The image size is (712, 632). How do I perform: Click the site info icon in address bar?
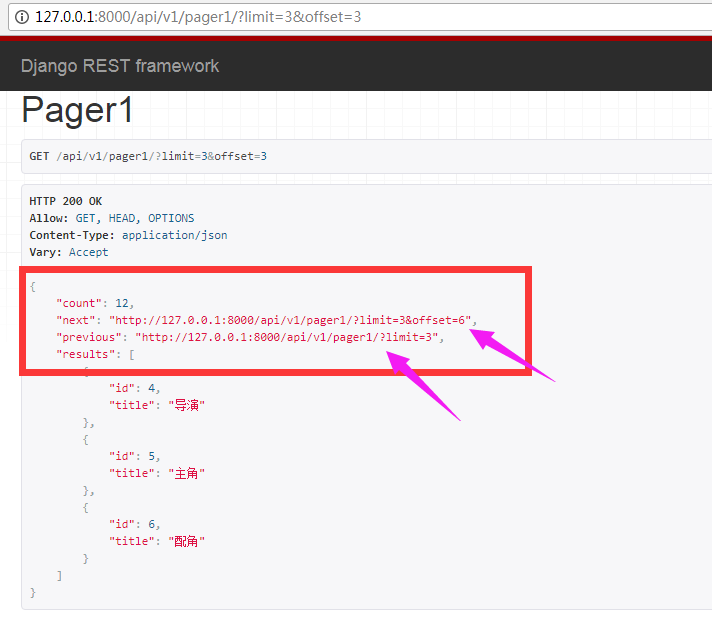(x=22, y=17)
